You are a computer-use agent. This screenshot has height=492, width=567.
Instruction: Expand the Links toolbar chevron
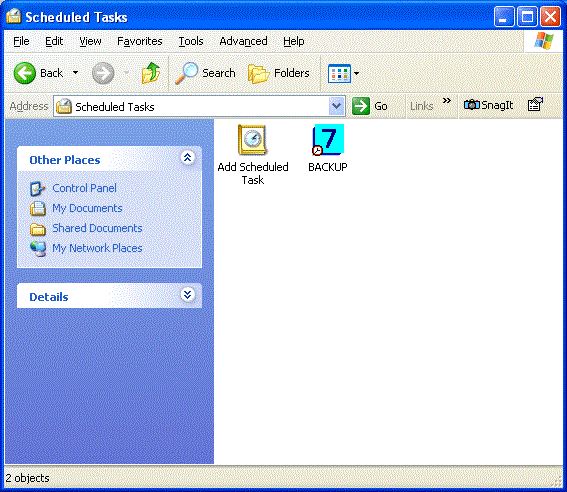(x=447, y=100)
